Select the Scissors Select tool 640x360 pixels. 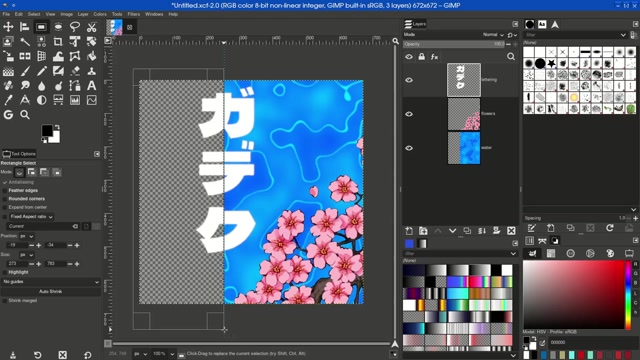pos(91,27)
